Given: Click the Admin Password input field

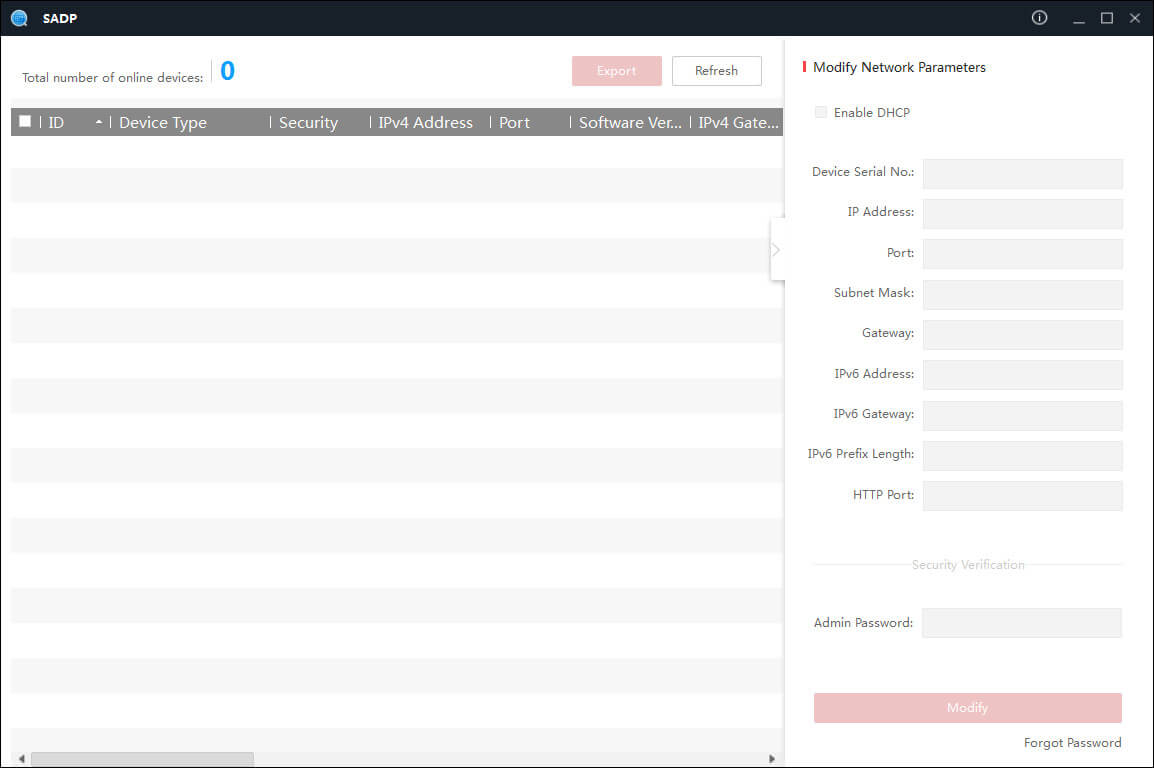Looking at the screenshot, I should point(1021,623).
